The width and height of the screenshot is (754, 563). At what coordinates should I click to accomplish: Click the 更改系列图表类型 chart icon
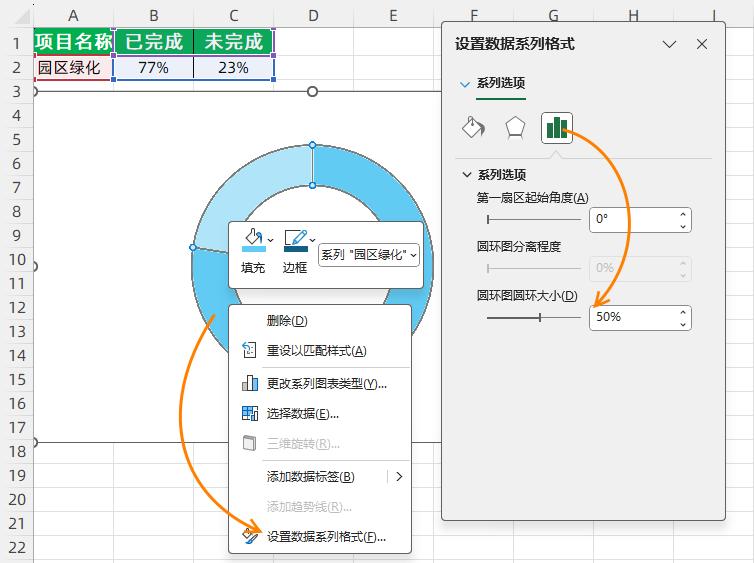[x=250, y=383]
